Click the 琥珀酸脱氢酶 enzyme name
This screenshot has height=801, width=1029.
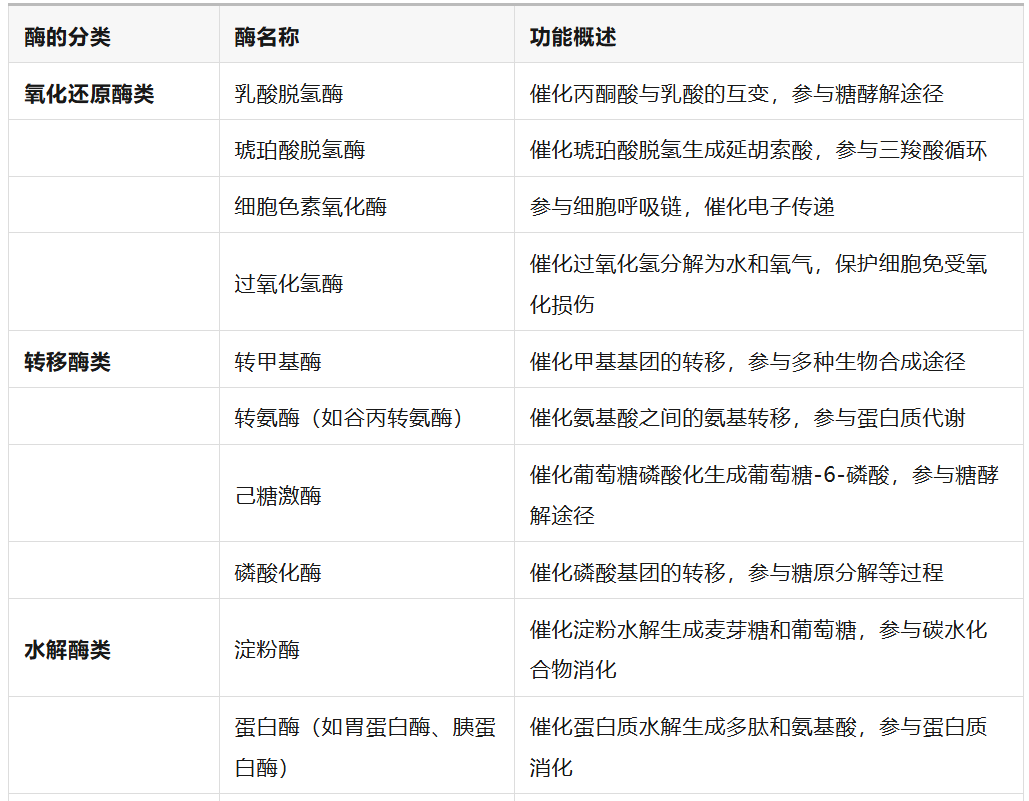click(x=300, y=150)
